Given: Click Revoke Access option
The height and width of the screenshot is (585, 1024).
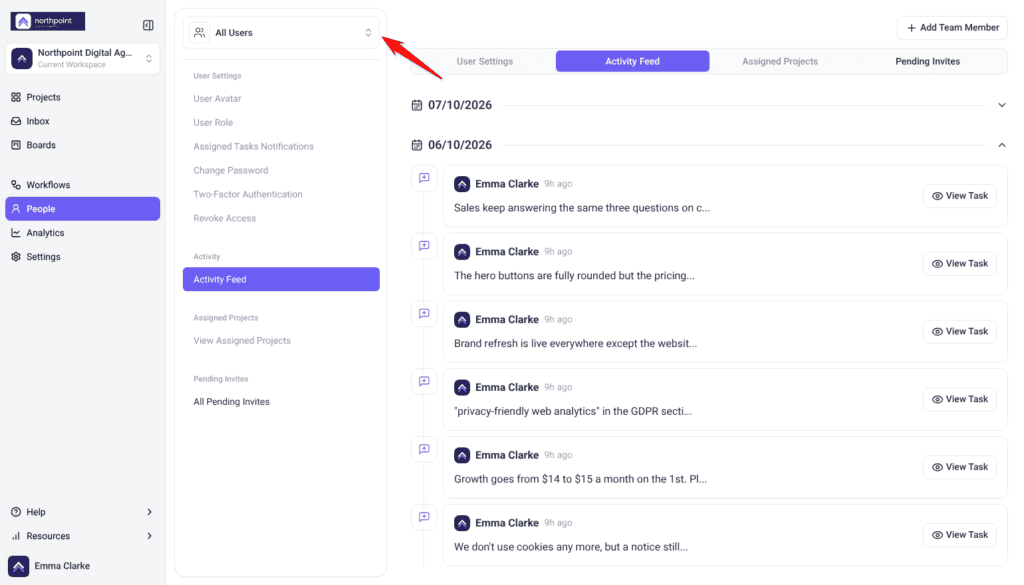Looking at the screenshot, I should point(224,218).
